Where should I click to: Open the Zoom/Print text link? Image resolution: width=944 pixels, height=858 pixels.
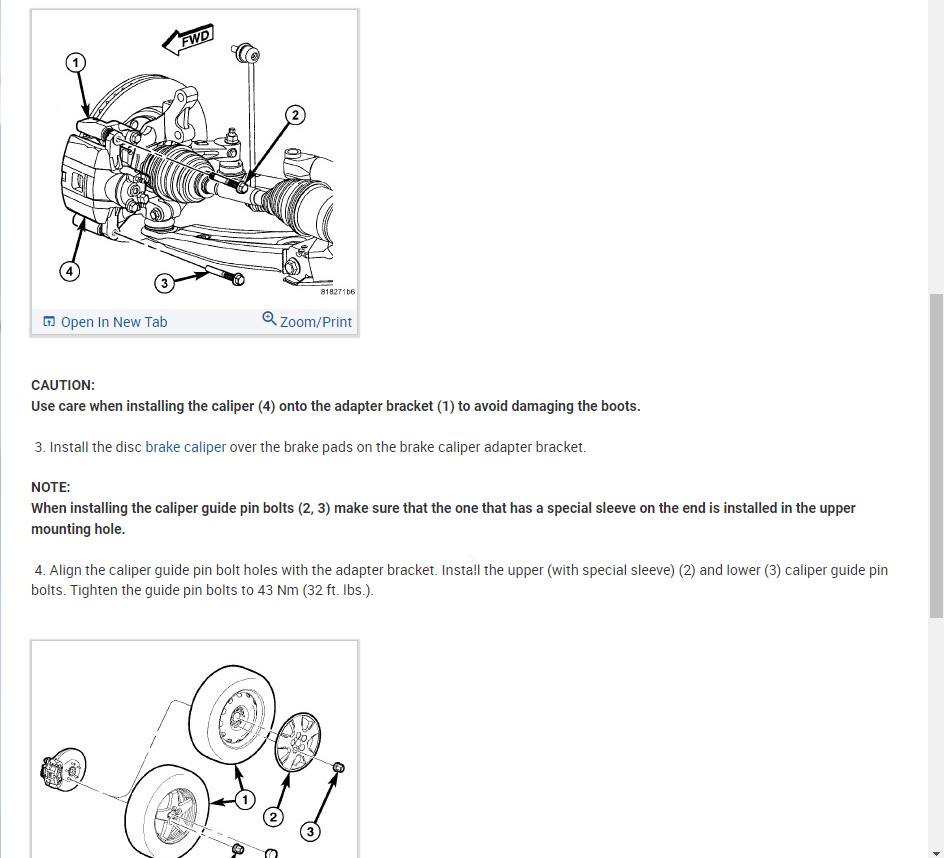[315, 322]
